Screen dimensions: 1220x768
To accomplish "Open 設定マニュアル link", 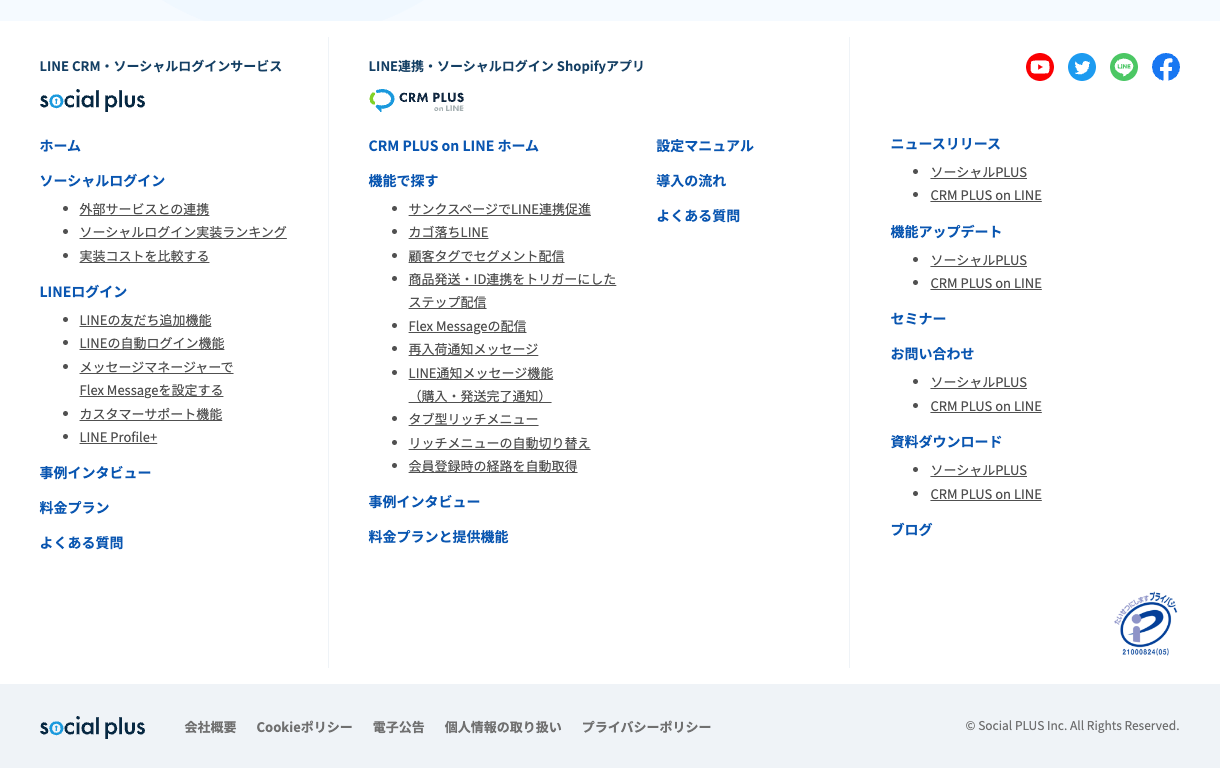I will tap(705, 146).
